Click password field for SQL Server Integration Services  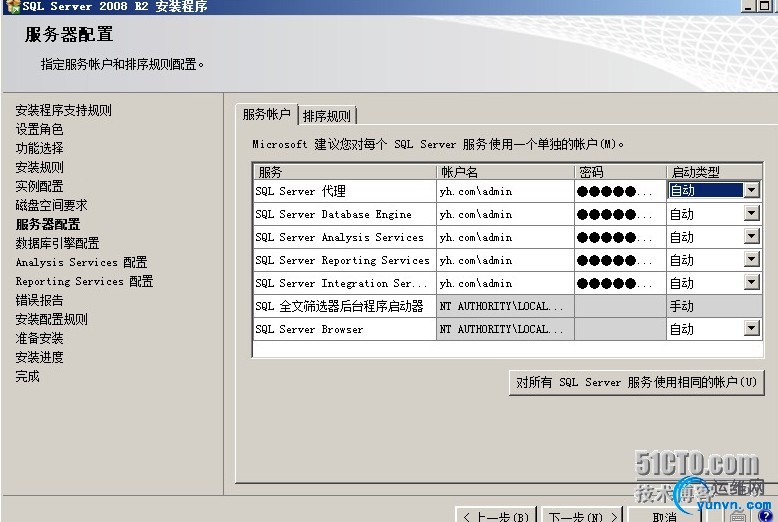pyautogui.click(x=620, y=283)
